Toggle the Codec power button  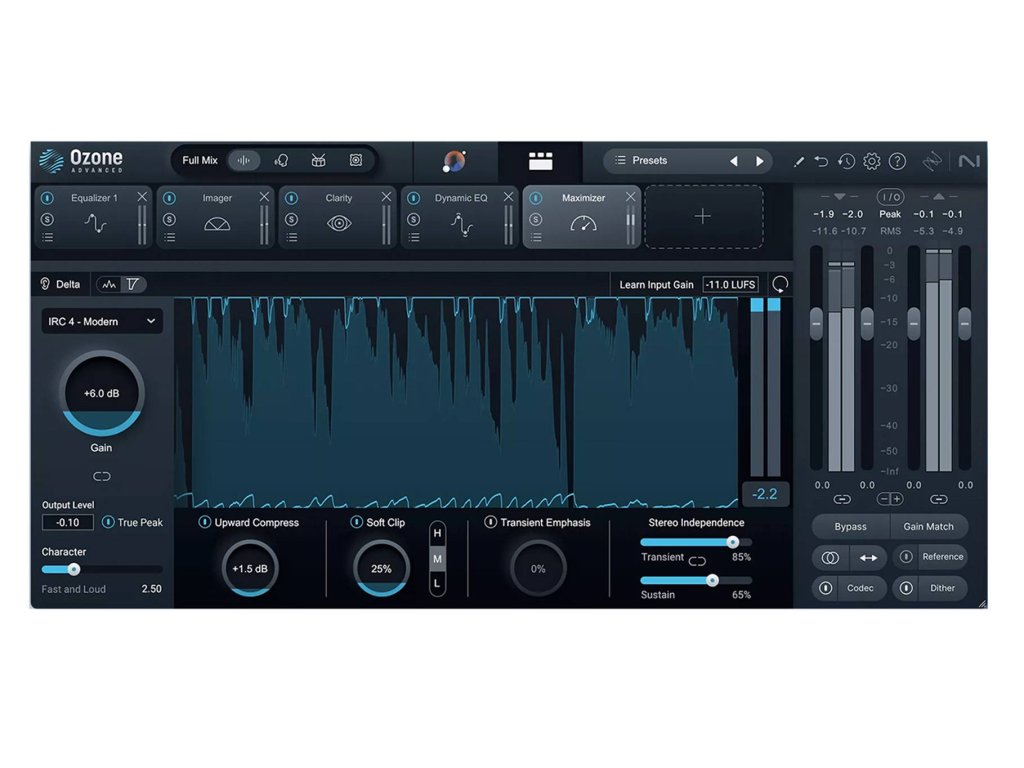pyautogui.click(x=825, y=588)
